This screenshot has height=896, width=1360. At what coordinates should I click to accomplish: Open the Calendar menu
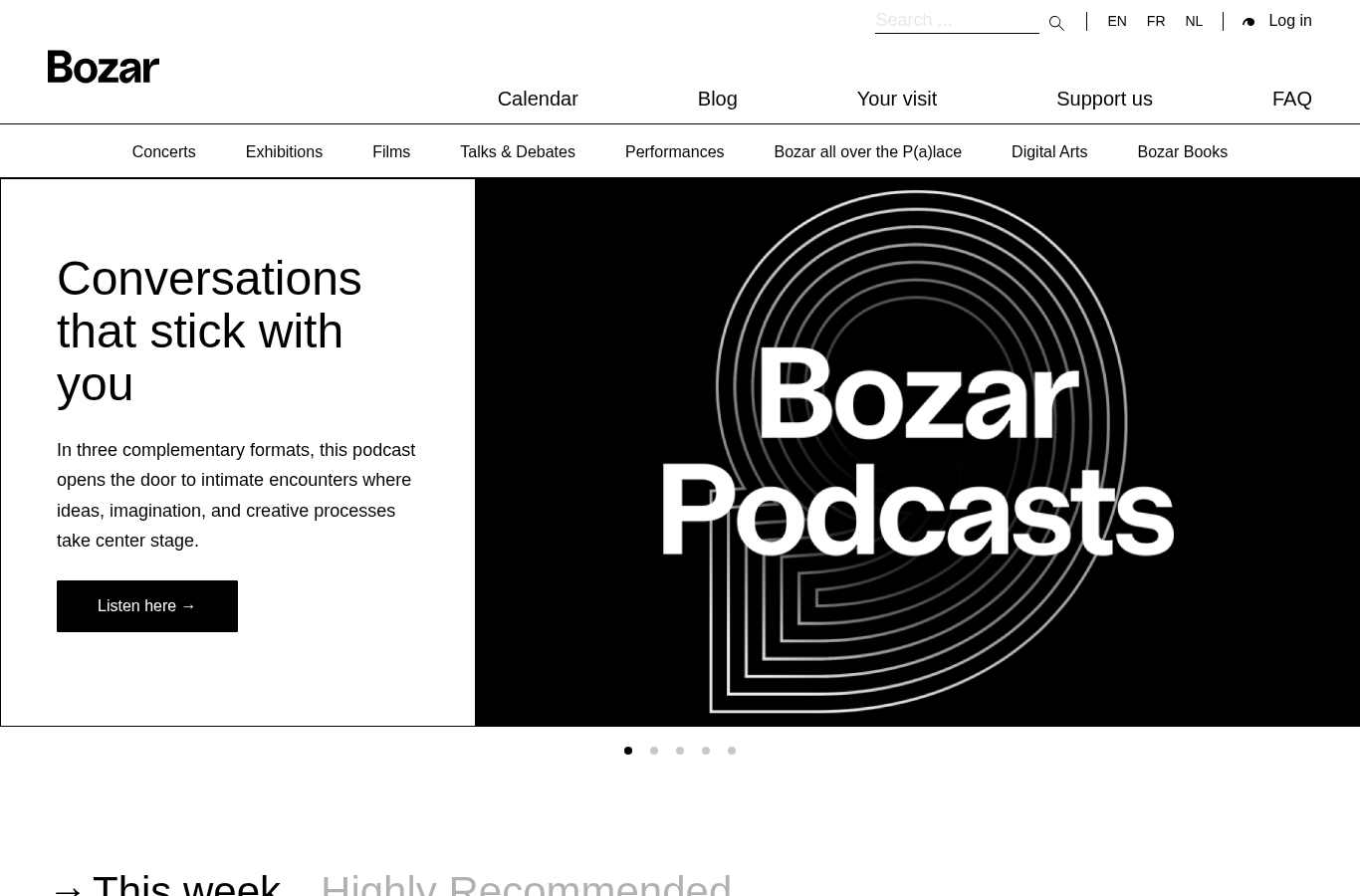(x=538, y=99)
